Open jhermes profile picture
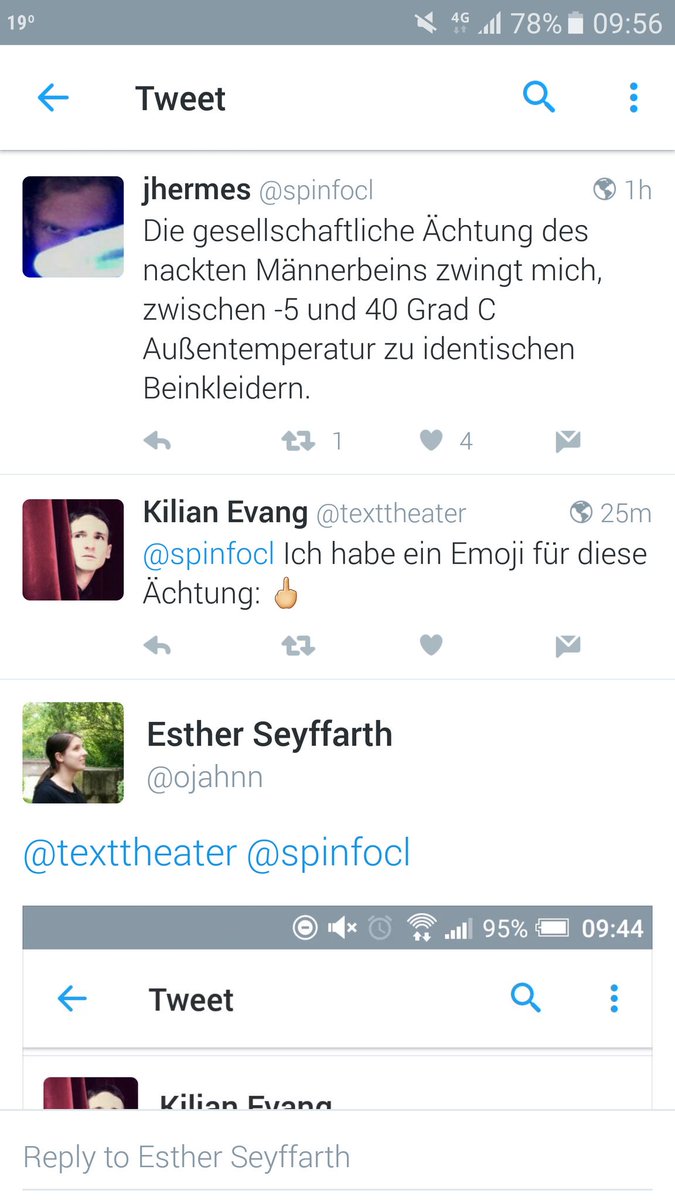The image size is (675, 1200). [x=73, y=227]
